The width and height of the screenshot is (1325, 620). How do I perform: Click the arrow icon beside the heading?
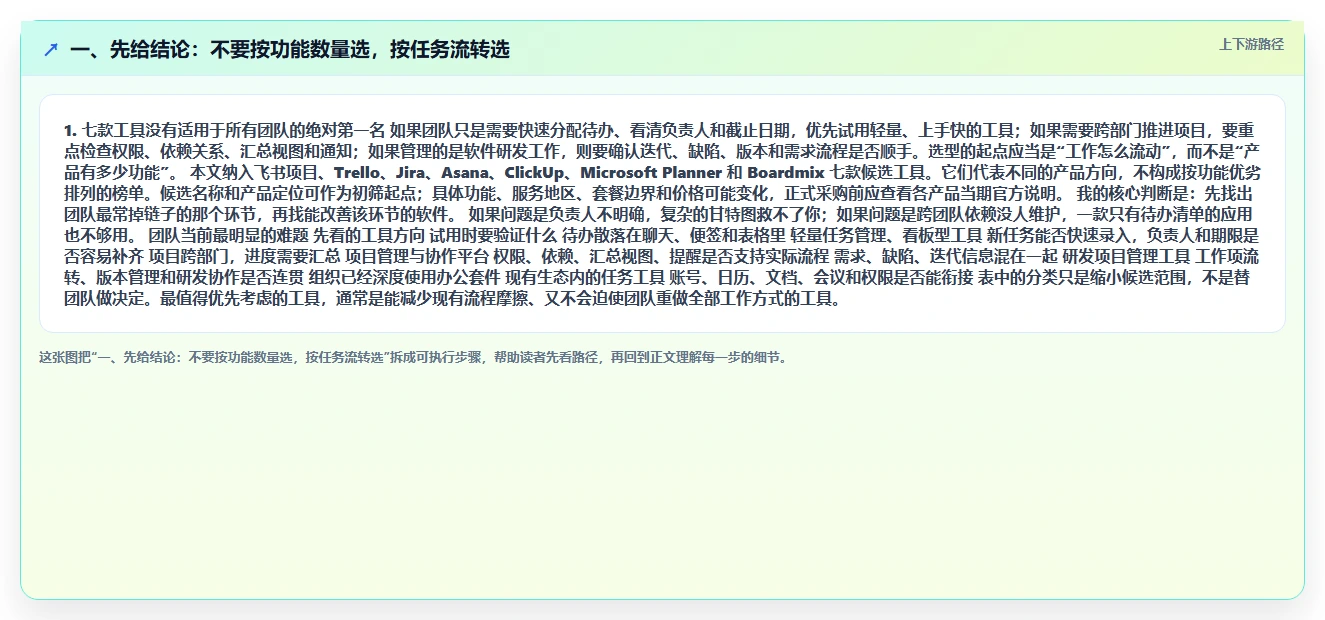(50, 49)
